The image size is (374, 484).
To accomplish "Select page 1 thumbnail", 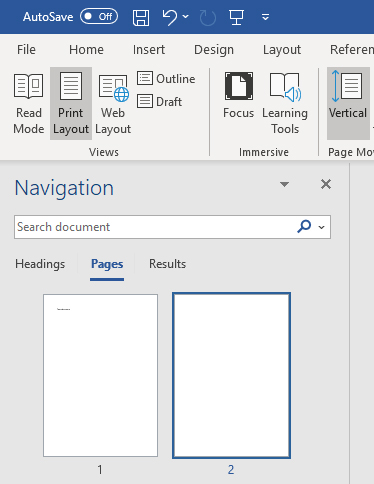I will [x=100, y=375].
